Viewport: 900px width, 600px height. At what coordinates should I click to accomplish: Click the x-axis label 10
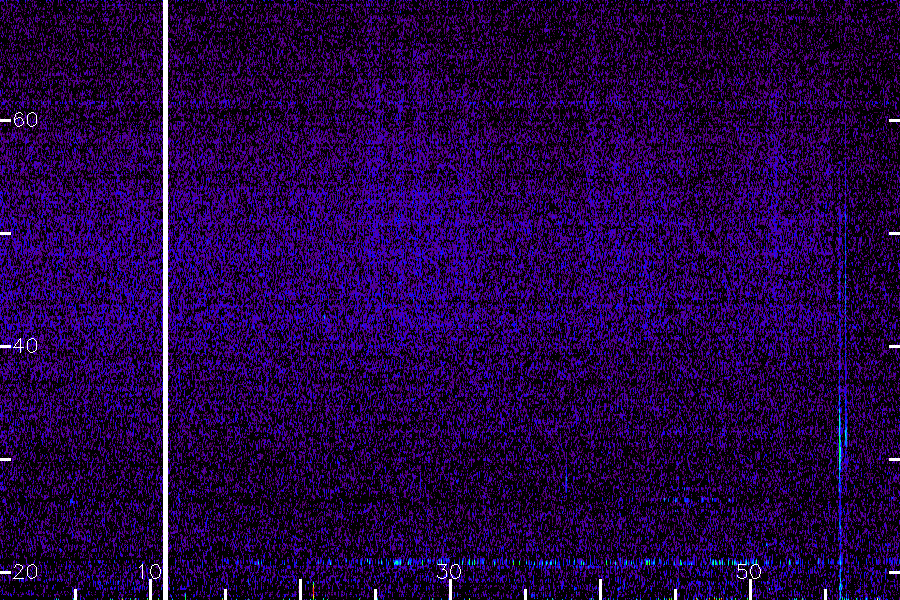pos(150,572)
